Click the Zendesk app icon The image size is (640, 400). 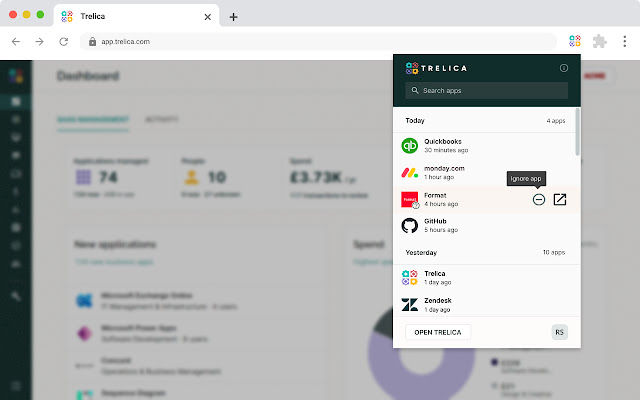pyautogui.click(x=409, y=304)
